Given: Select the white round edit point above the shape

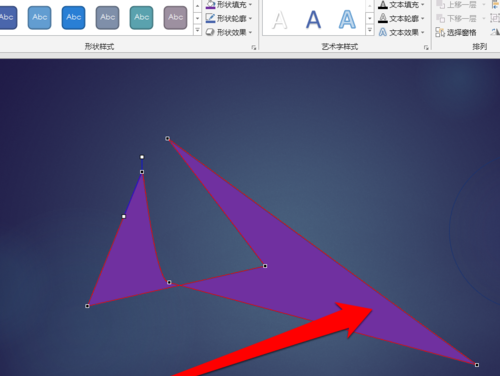Looking at the screenshot, I should (142, 157).
